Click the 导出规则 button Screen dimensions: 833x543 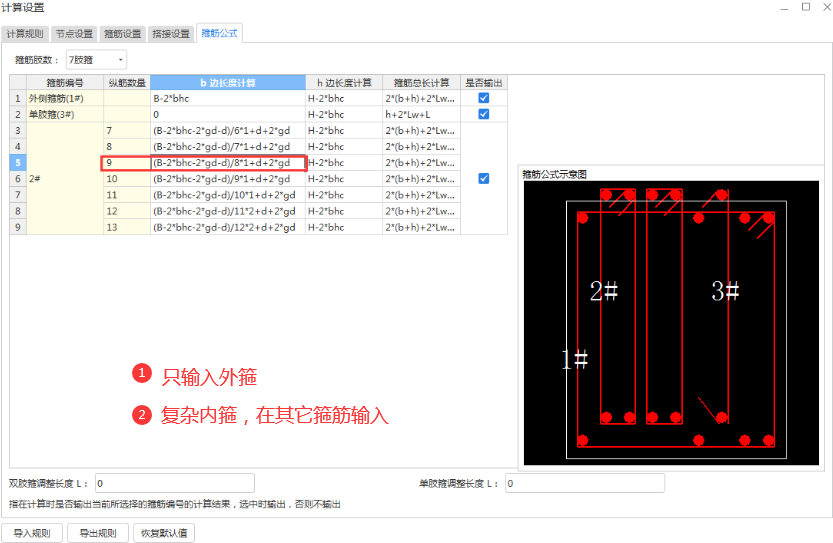point(98,533)
